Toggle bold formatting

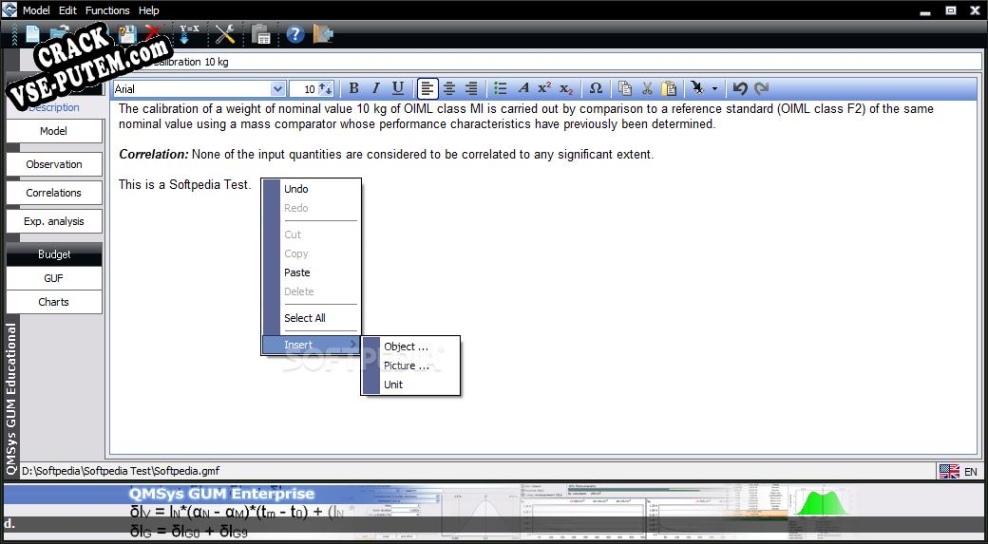pyautogui.click(x=353, y=89)
